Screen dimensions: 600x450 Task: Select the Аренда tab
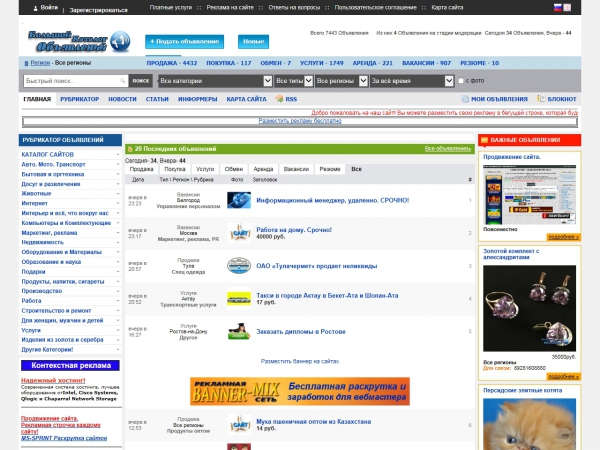(x=263, y=169)
